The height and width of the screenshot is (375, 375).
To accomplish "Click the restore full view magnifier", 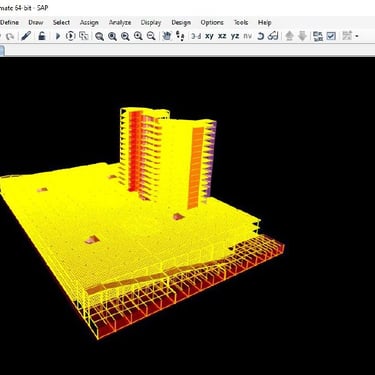I will coord(112,36).
